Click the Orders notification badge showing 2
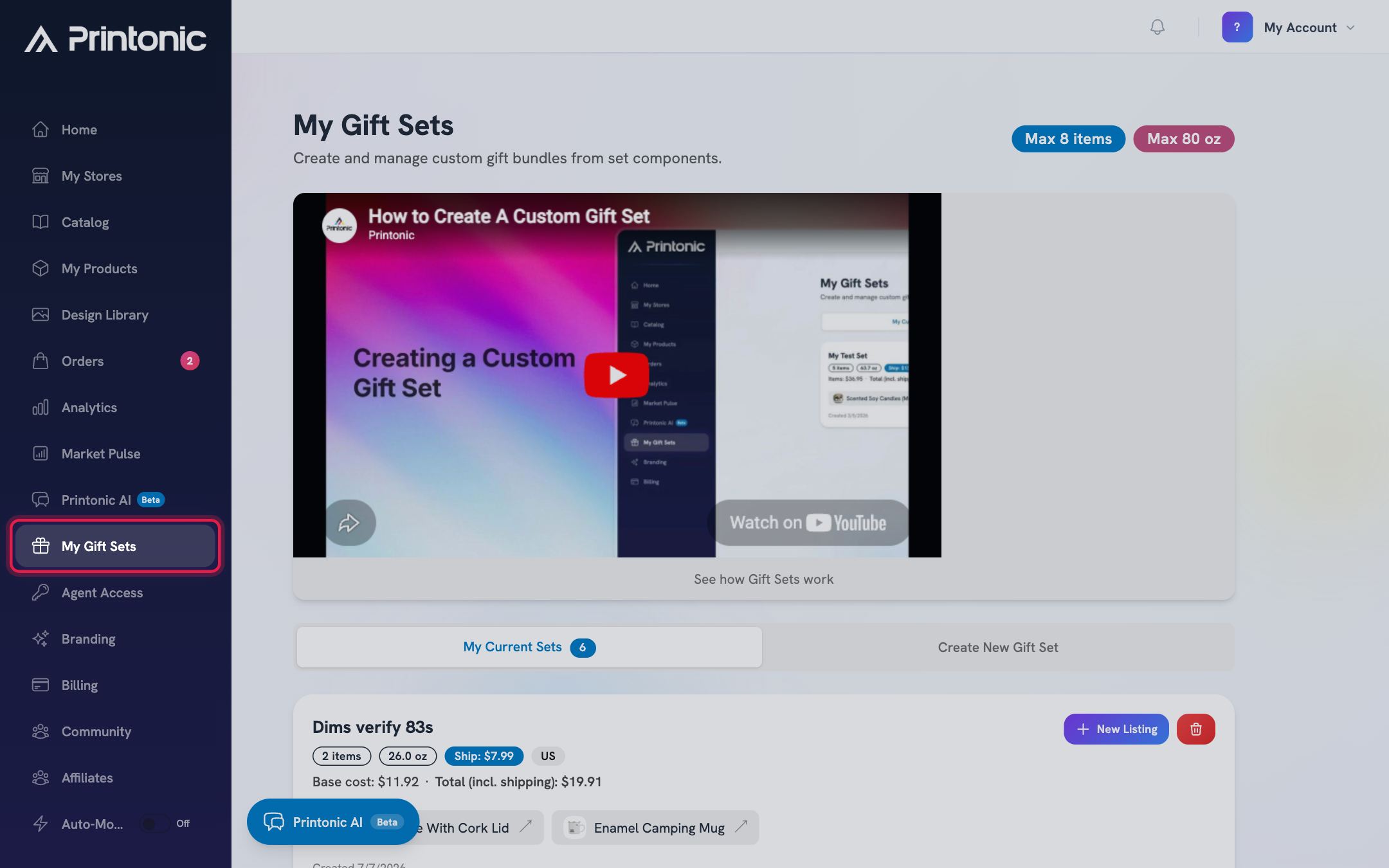The image size is (1389, 868). tap(190, 361)
